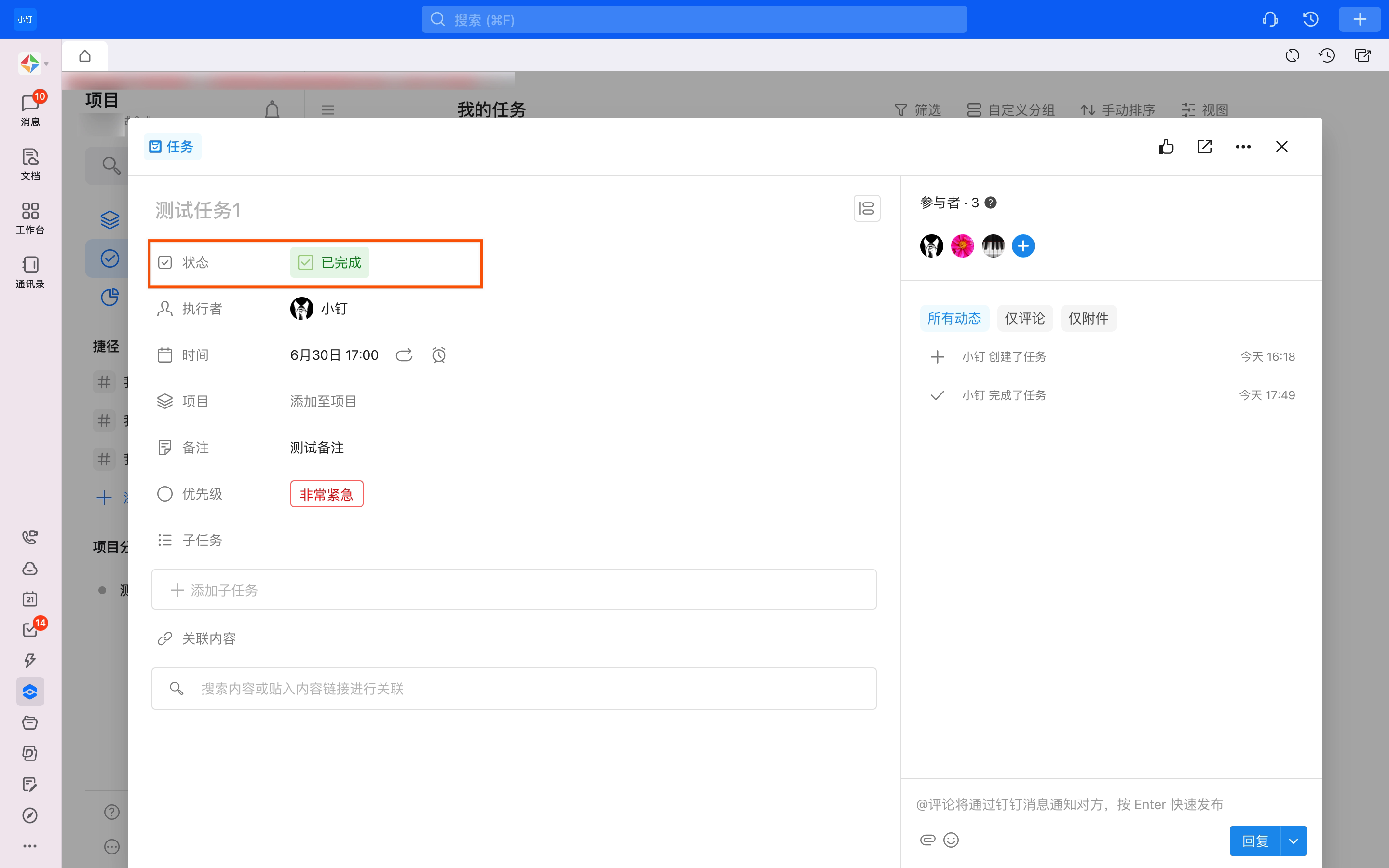Switch to 仅评论 tab
The image size is (1389, 868).
click(1024, 319)
